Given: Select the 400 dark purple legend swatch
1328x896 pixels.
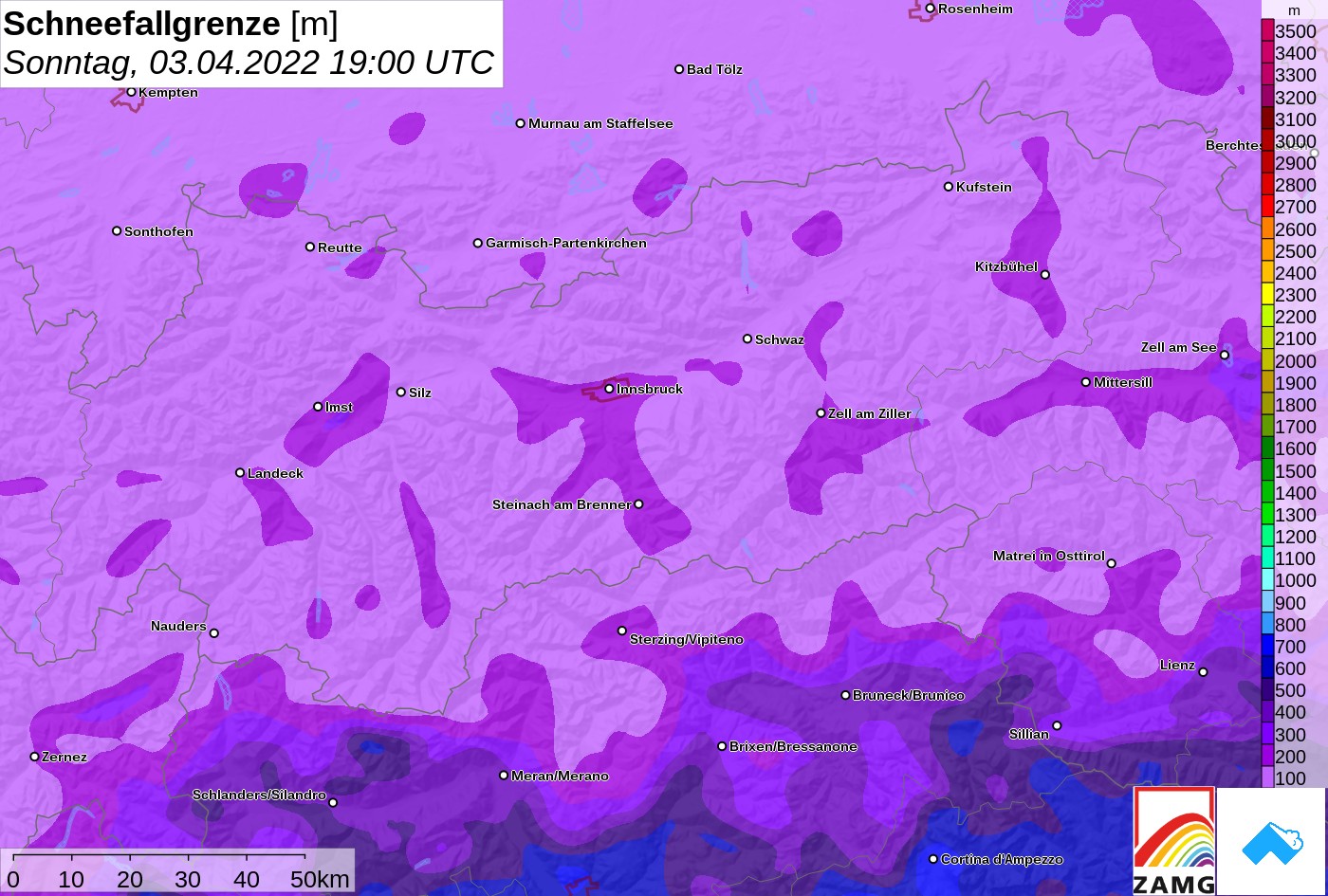Looking at the screenshot, I should (1267, 713).
